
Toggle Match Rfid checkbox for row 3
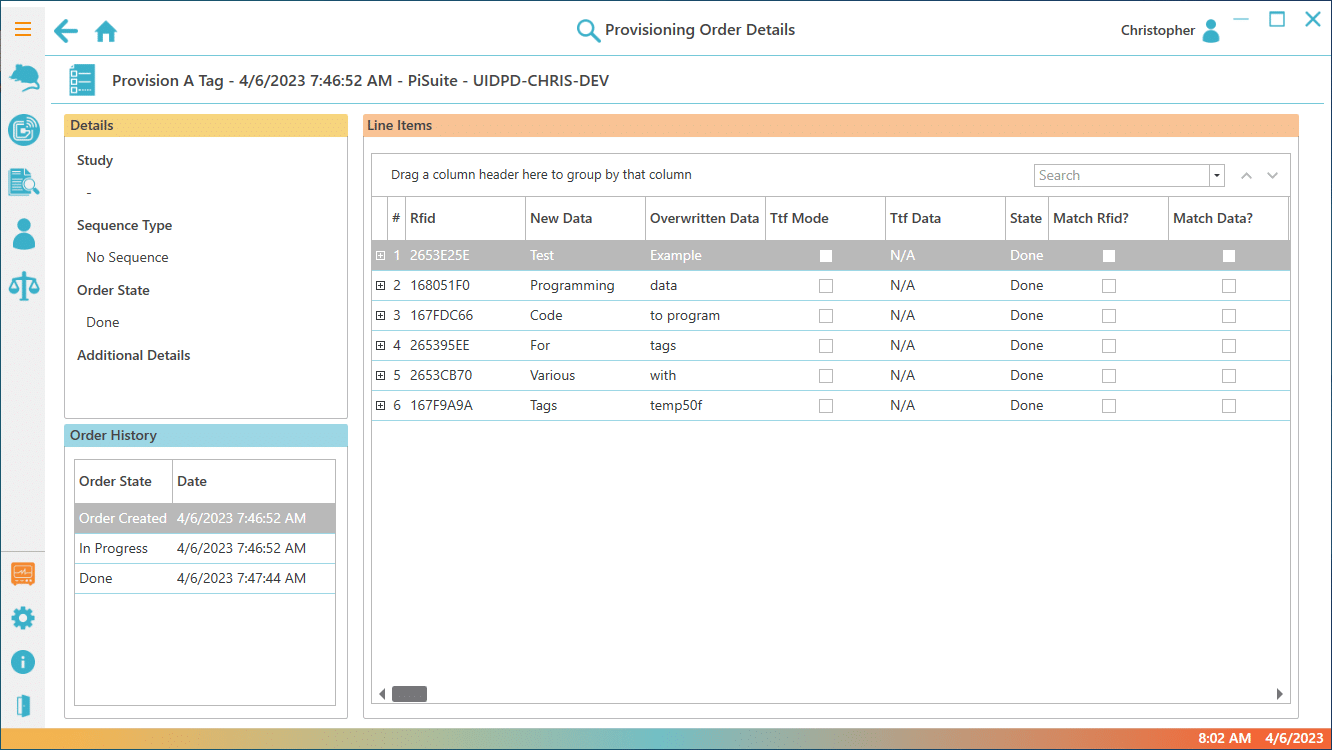click(1109, 316)
